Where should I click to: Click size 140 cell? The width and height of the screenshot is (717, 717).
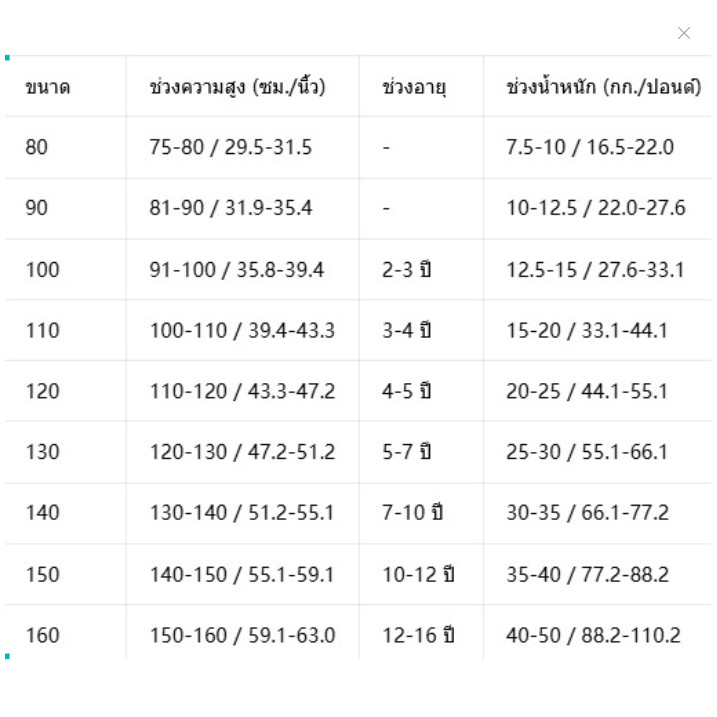[43, 513]
